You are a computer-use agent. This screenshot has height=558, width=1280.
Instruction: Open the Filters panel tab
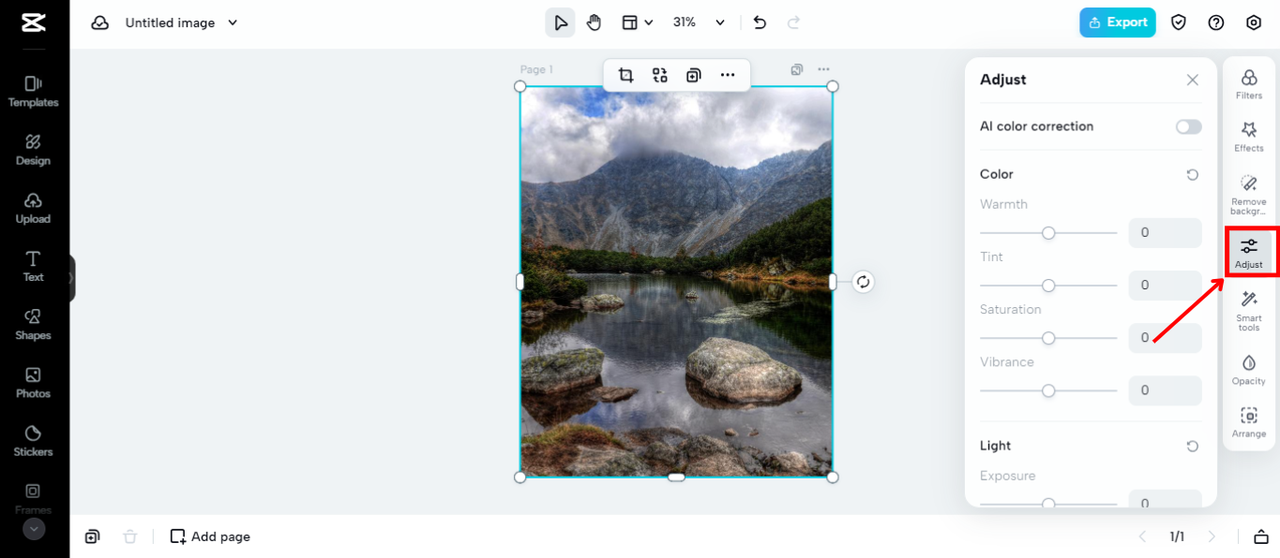(1249, 84)
